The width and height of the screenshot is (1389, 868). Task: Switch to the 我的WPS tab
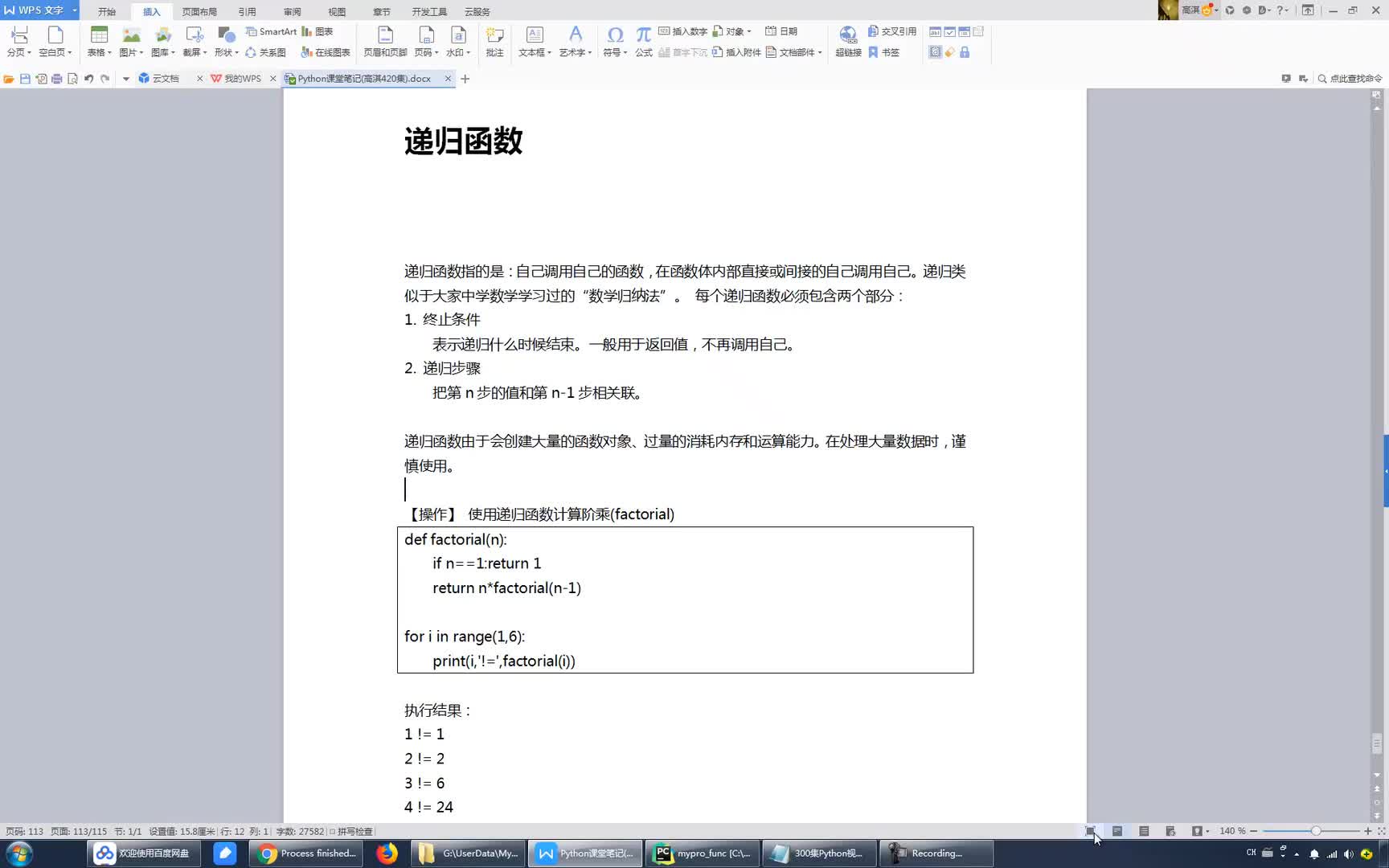click(x=241, y=79)
